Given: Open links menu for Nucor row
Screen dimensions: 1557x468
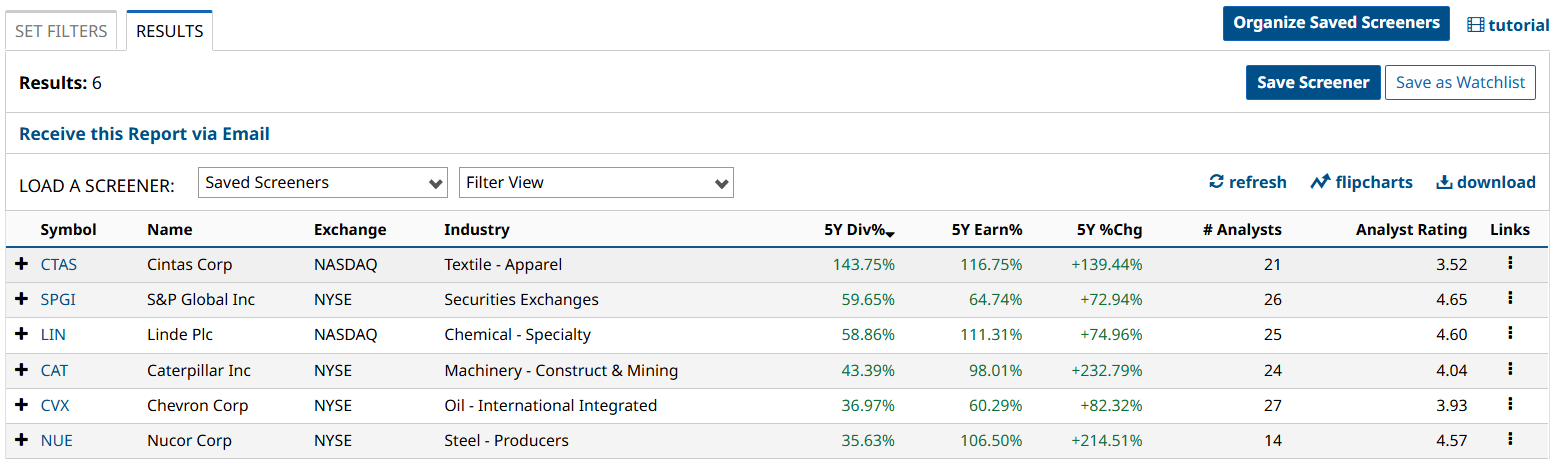Looking at the screenshot, I should point(1509,439).
